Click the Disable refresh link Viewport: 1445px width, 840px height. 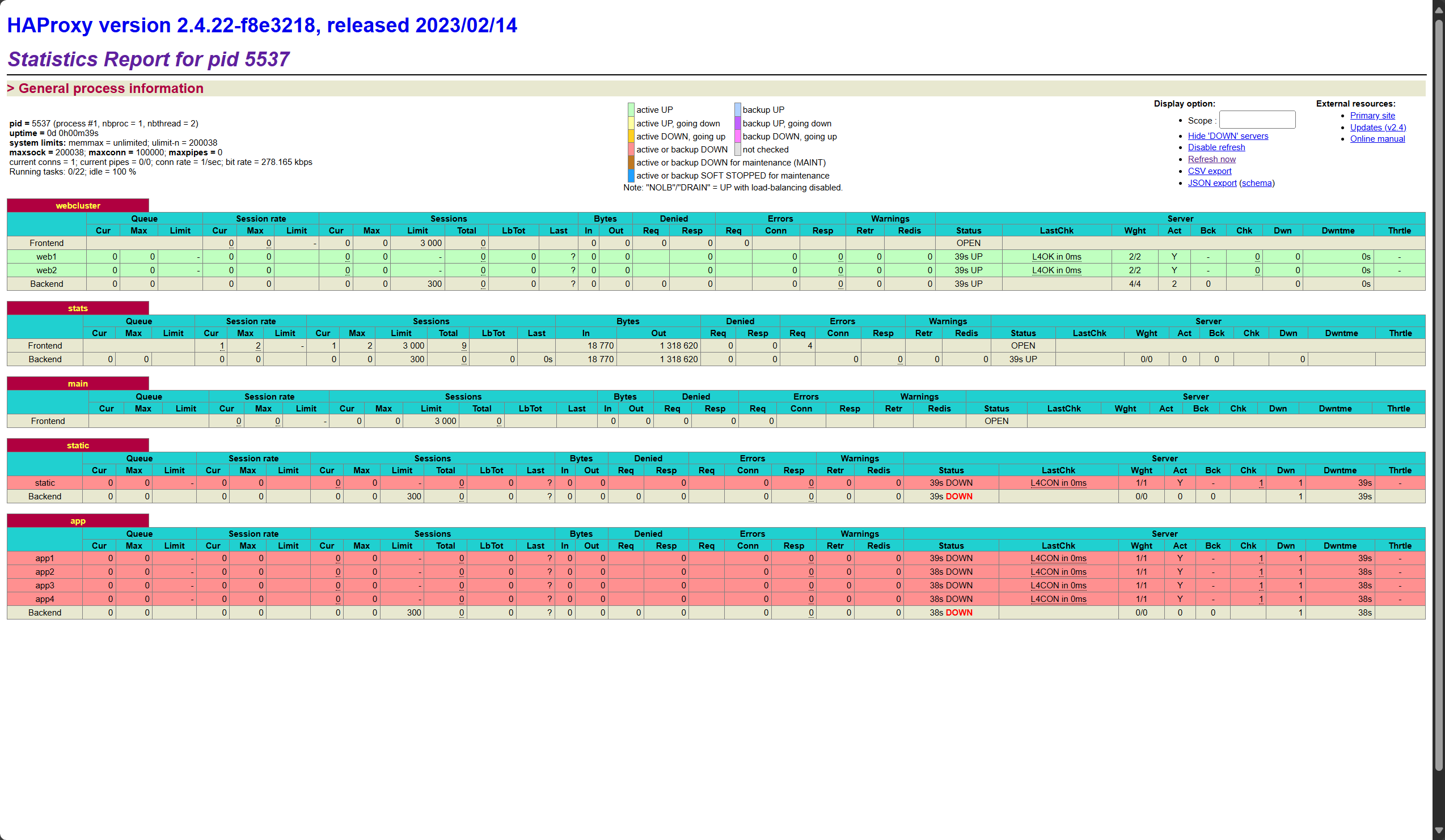tap(1216, 147)
